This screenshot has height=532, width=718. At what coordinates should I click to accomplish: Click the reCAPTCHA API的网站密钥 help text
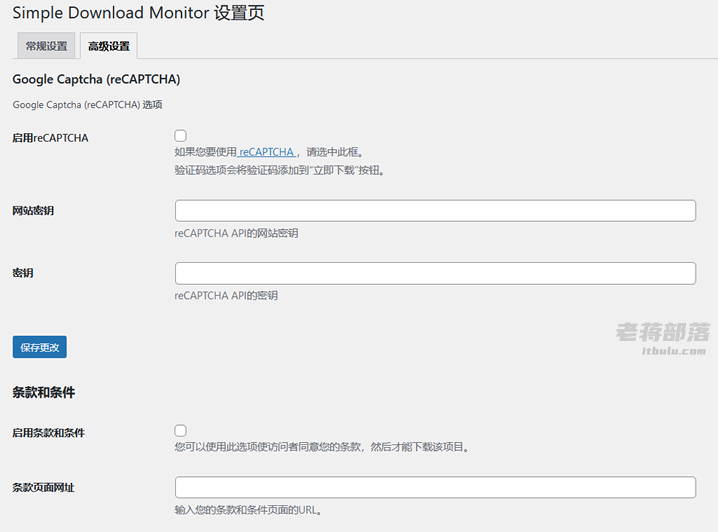pyautogui.click(x=236, y=233)
